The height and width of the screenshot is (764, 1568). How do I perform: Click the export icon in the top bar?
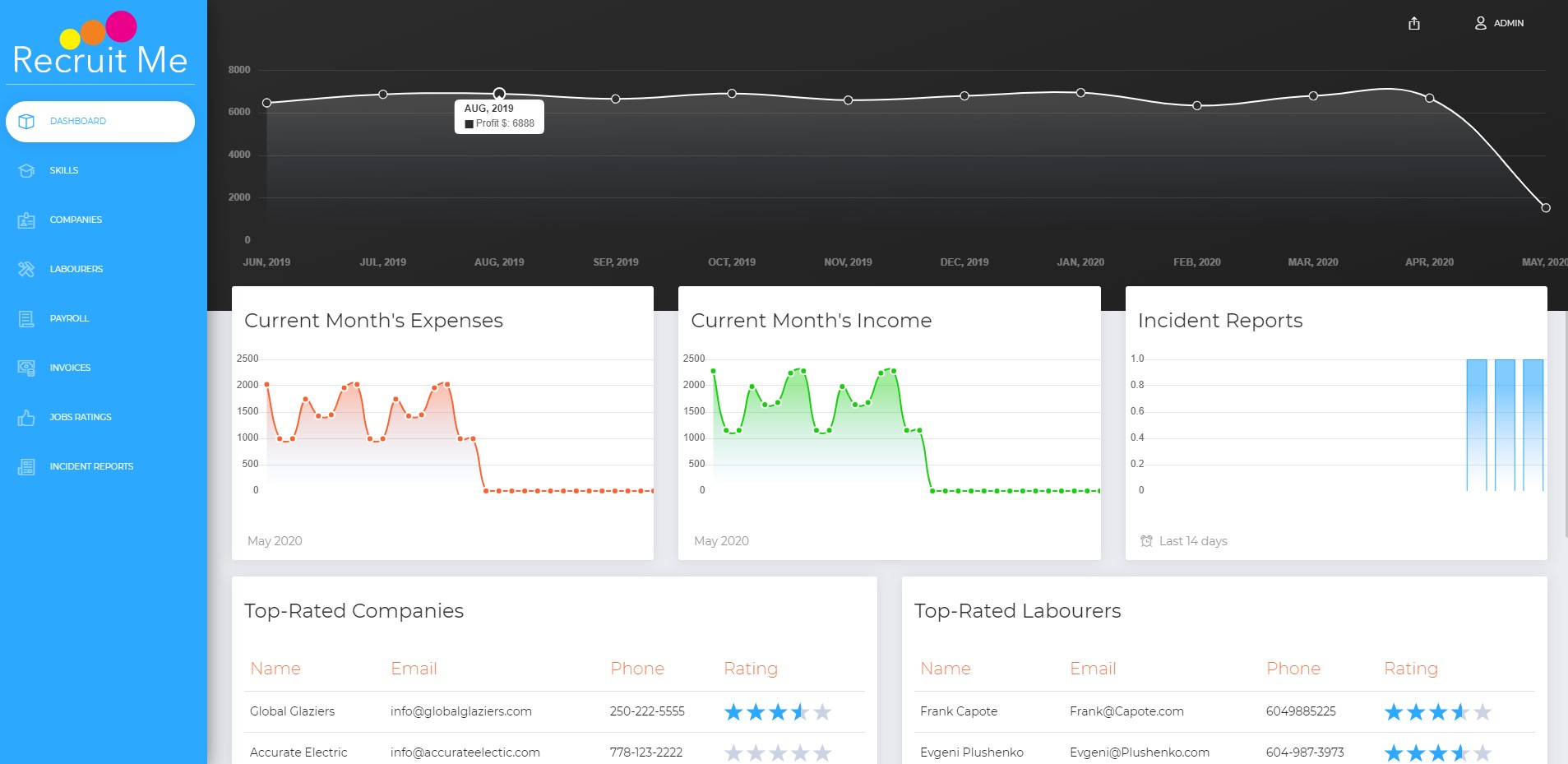(x=1413, y=23)
